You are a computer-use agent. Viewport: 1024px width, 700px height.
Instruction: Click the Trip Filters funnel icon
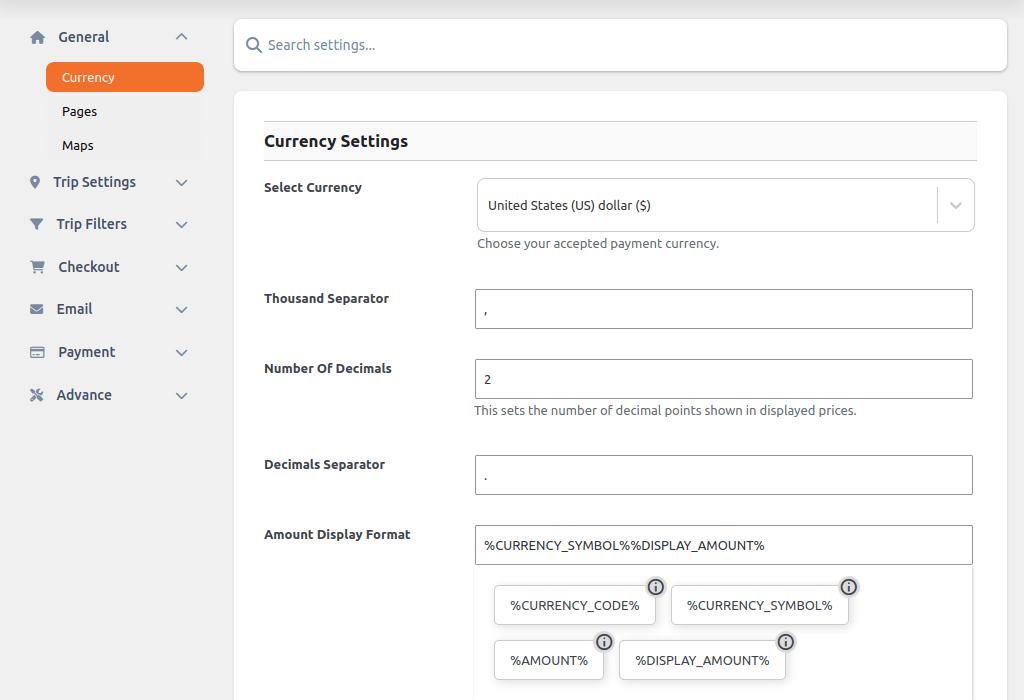tap(37, 224)
